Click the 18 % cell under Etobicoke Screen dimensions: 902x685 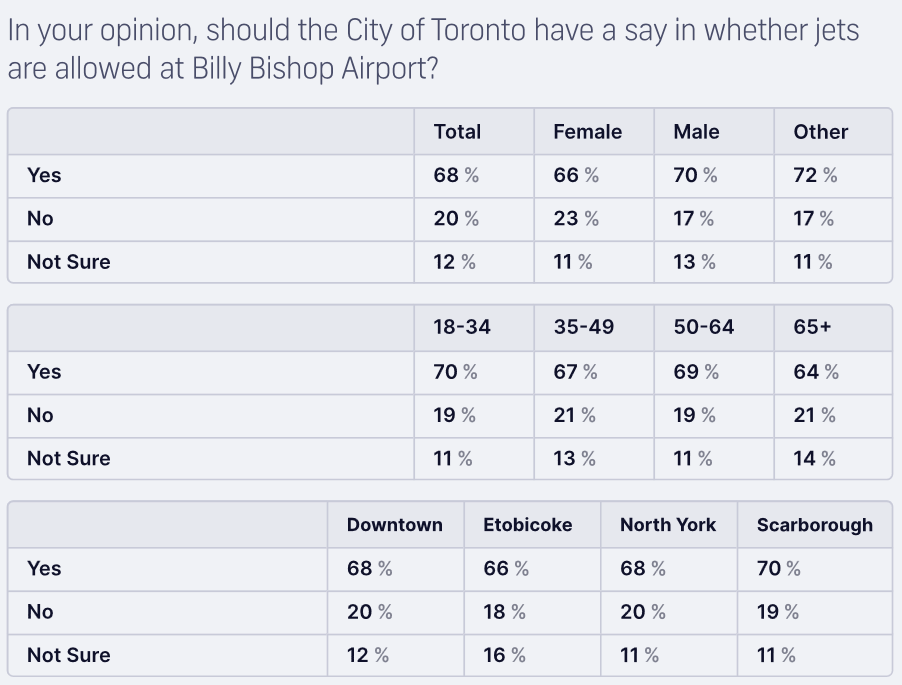(504, 612)
